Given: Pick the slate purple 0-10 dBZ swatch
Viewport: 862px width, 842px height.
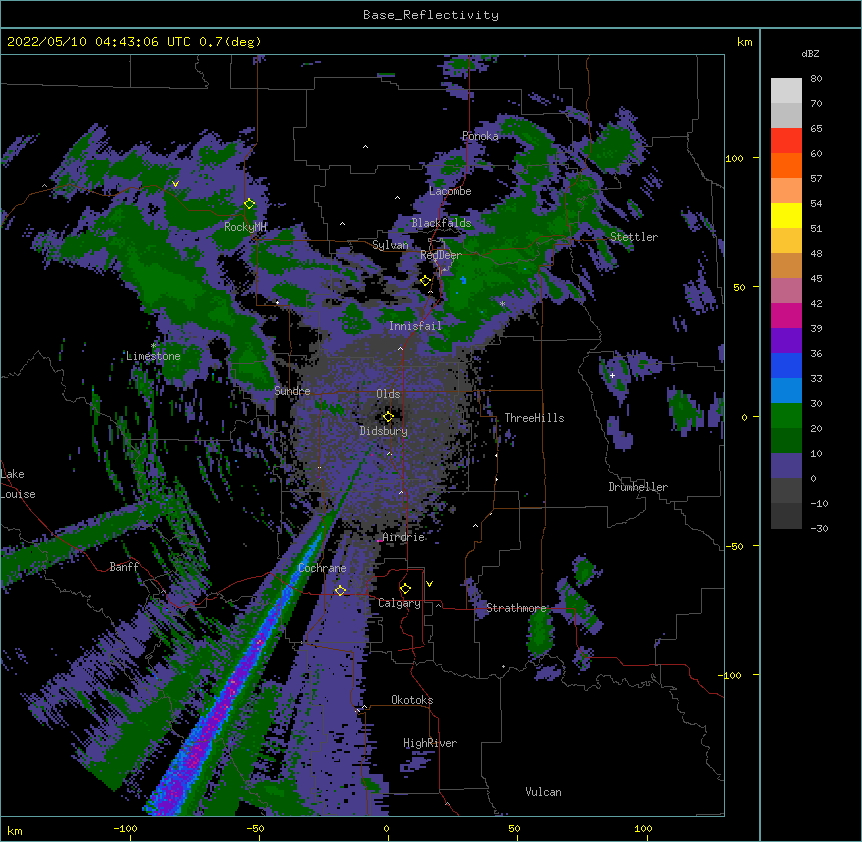Looking at the screenshot, I should (786, 466).
